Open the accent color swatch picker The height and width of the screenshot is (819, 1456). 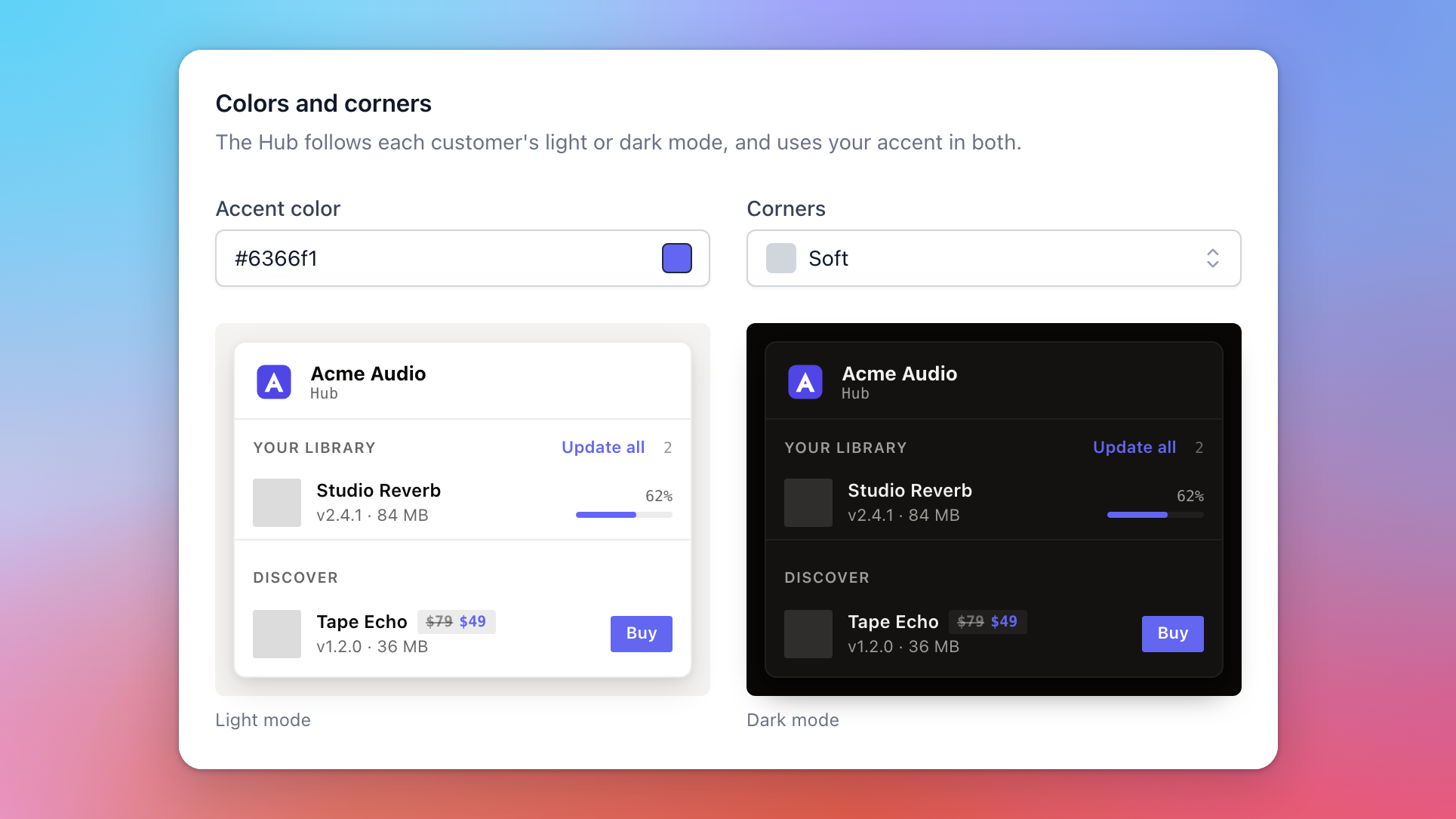677,258
